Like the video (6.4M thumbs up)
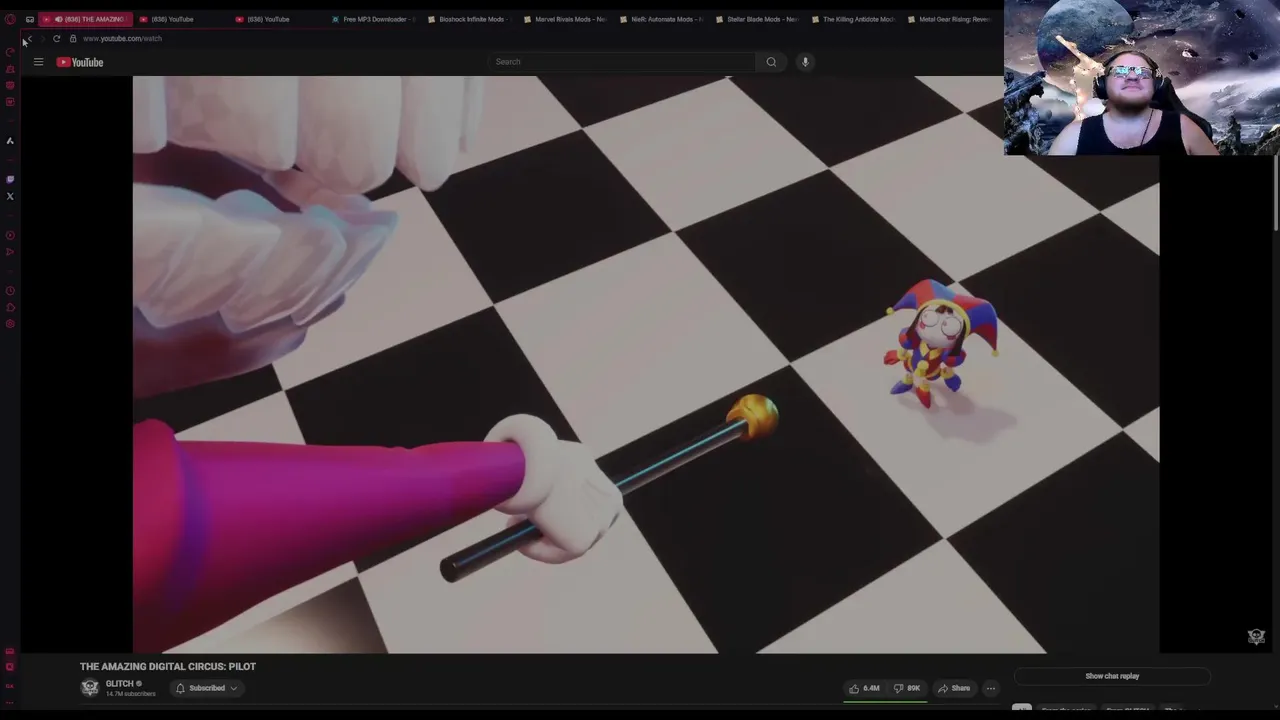1280x720 pixels. click(x=864, y=688)
